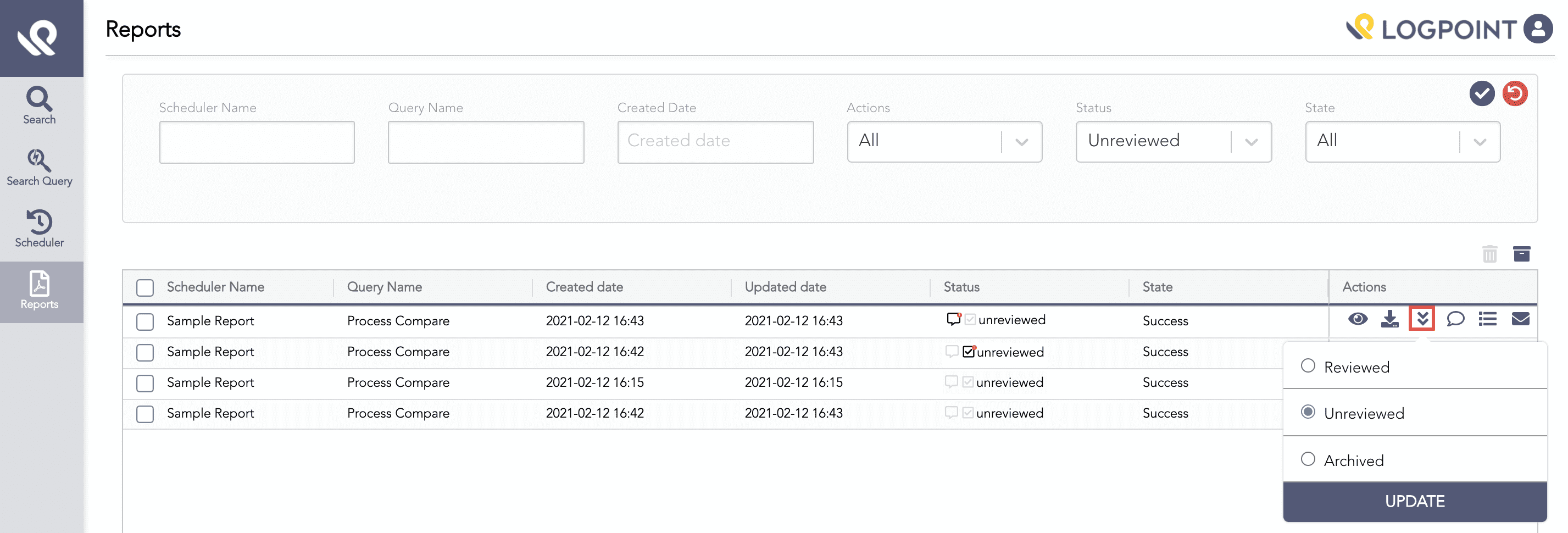
Task: Download the first Sample Report
Action: point(1391,319)
